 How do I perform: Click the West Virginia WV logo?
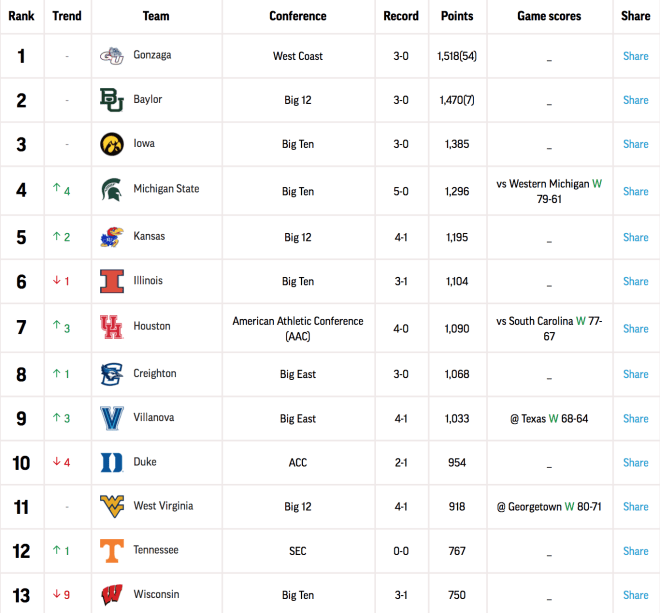pyautogui.click(x=112, y=506)
